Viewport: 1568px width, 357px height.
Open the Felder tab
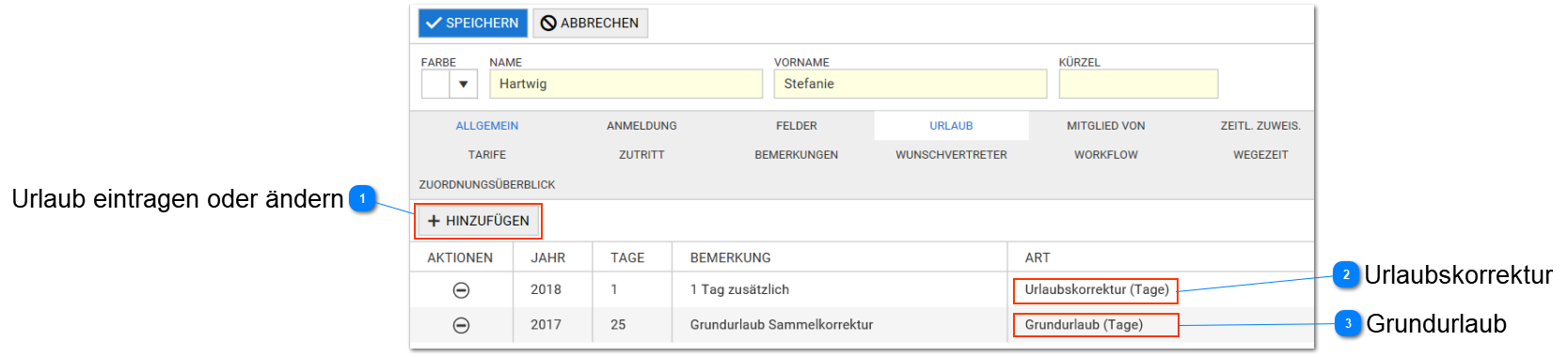[797, 126]
